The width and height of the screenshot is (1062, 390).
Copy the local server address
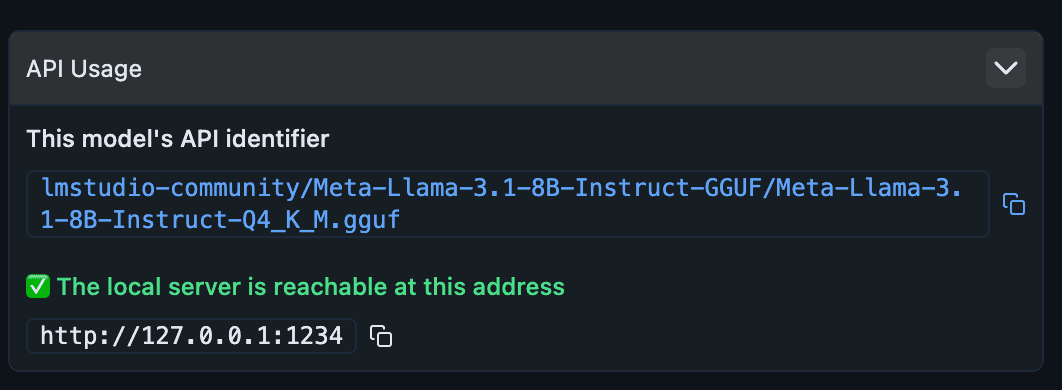click(x=381, y=336)
